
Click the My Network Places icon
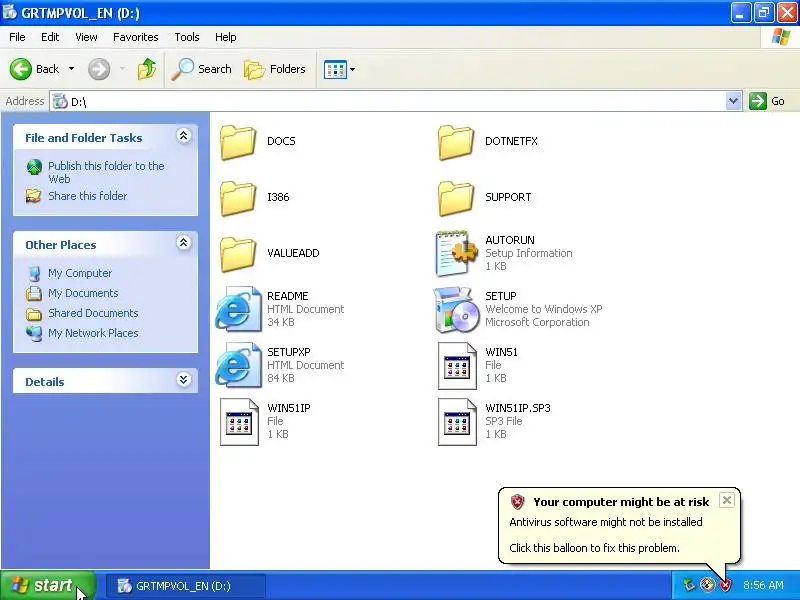coord(34,334)
